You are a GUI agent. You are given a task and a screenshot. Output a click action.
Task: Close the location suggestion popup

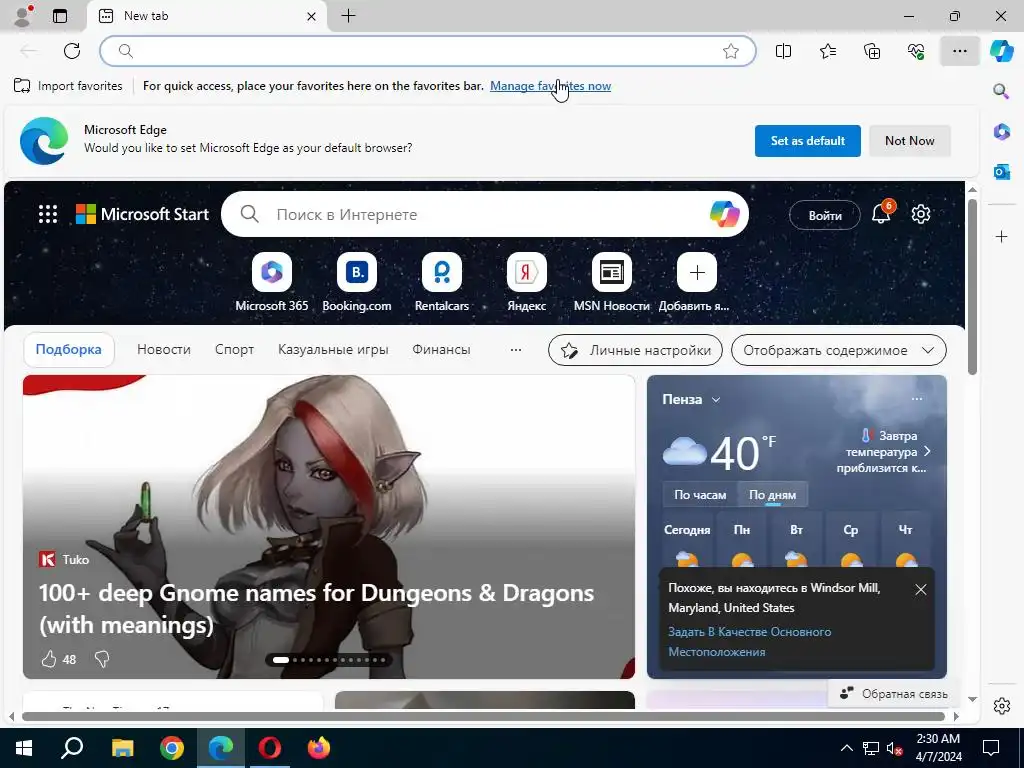[x=921, y=590]
